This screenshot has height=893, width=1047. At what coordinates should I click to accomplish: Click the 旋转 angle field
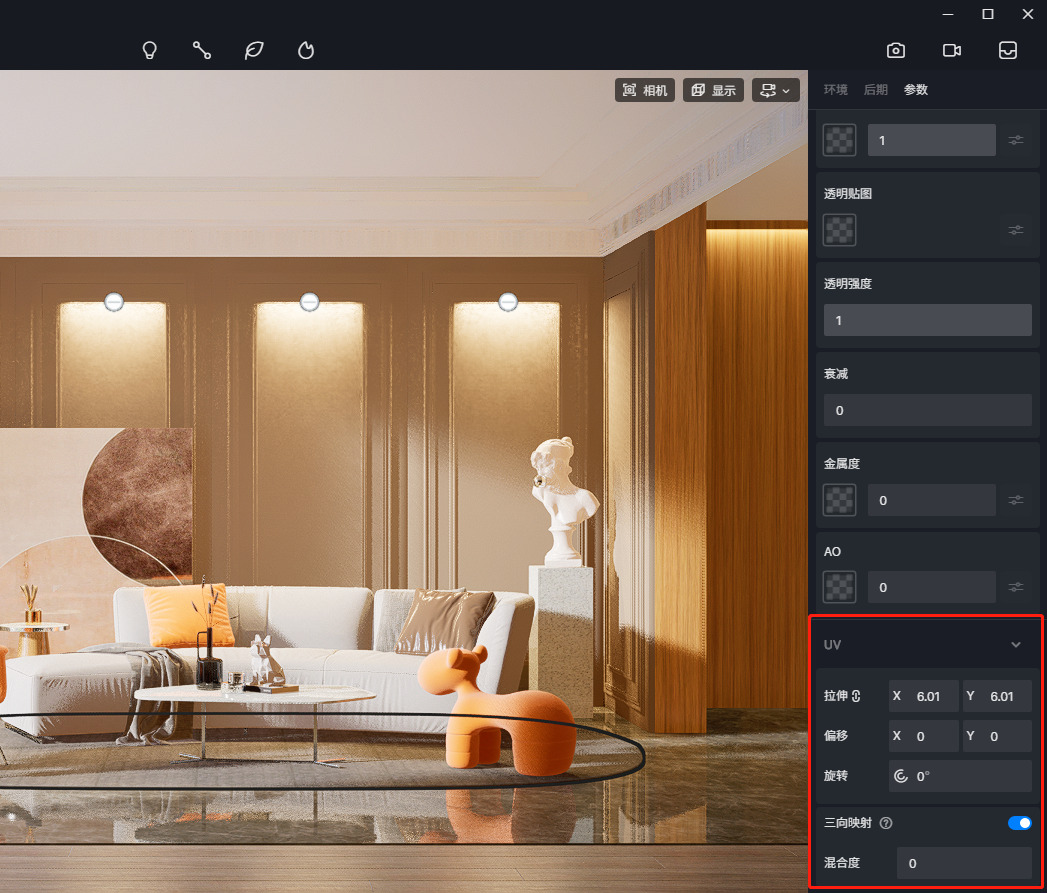pos(960,776)
